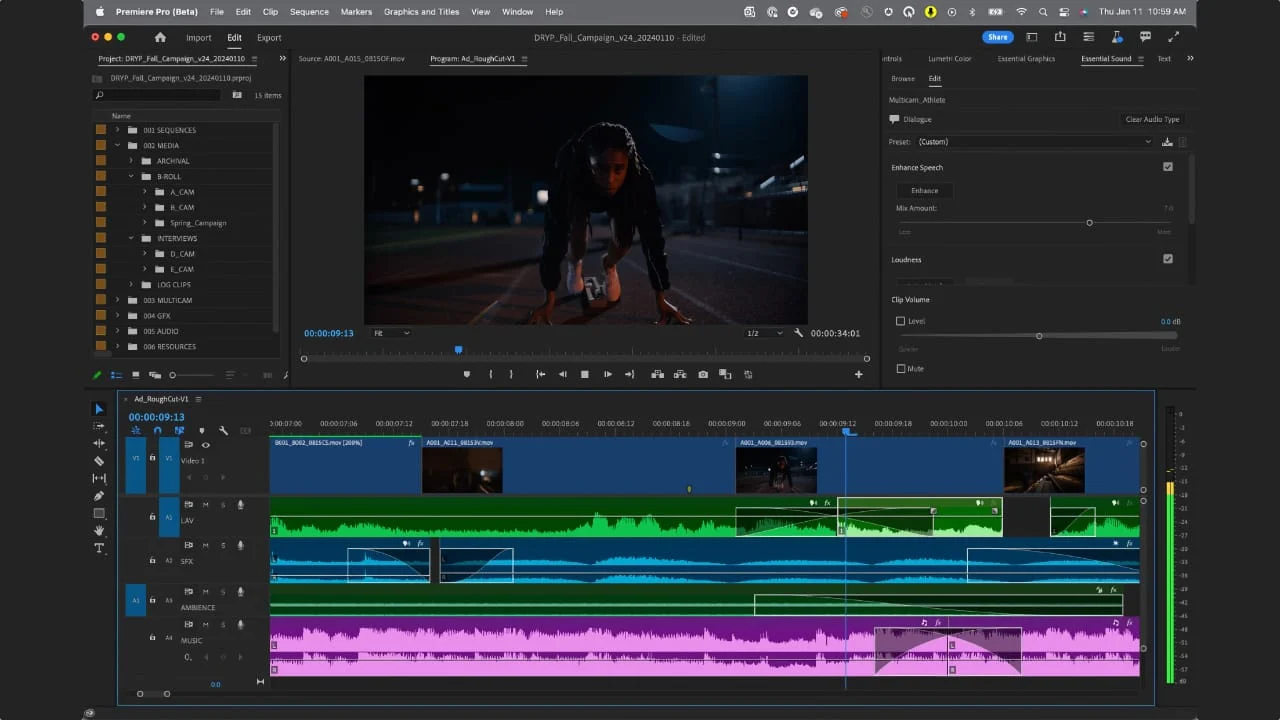Open timeline display settings wrench icon
Viewport: 1280px width, 720px height.
tap(223, 431)
